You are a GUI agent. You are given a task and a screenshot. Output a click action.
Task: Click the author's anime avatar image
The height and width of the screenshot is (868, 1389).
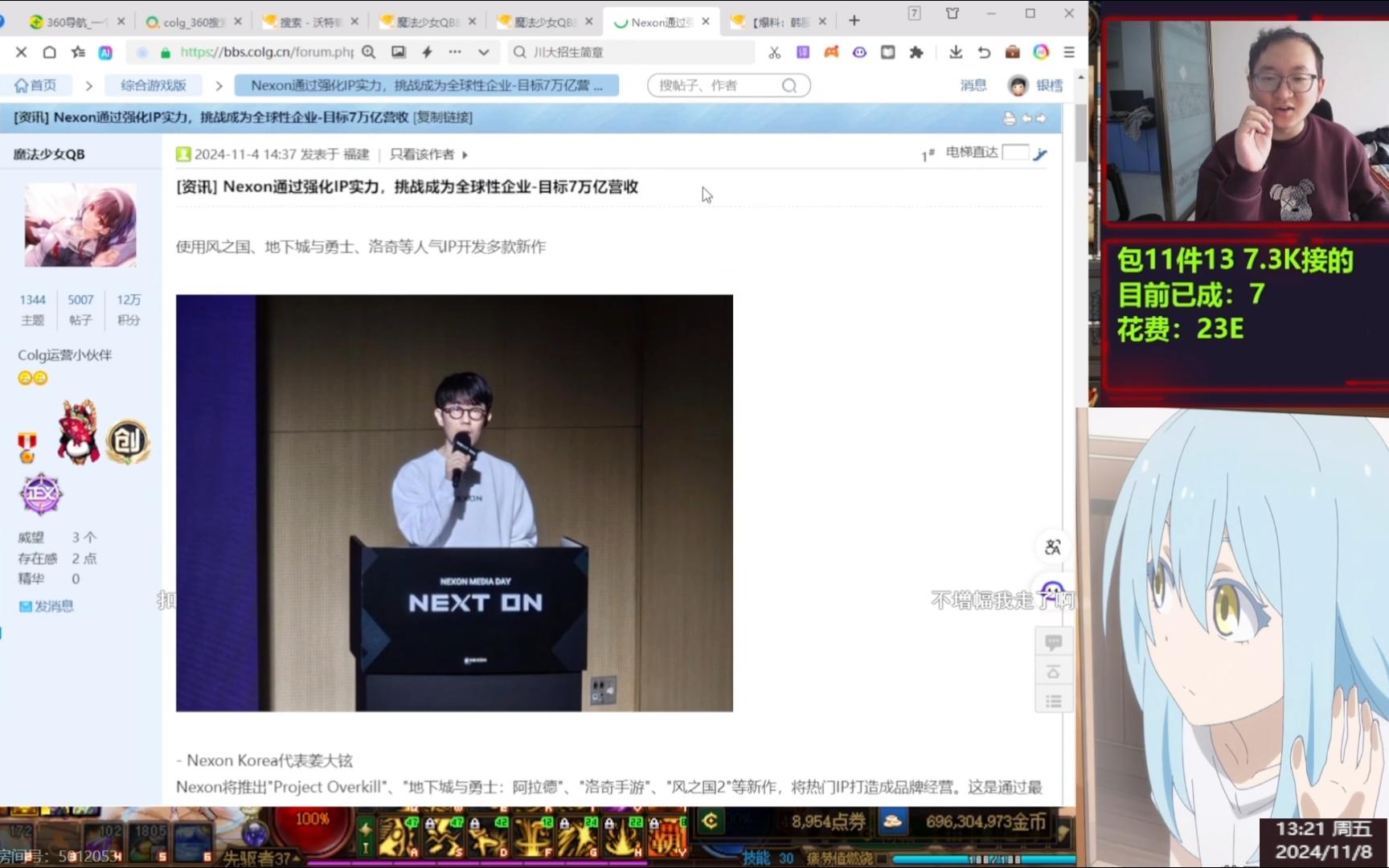(80, 225)
